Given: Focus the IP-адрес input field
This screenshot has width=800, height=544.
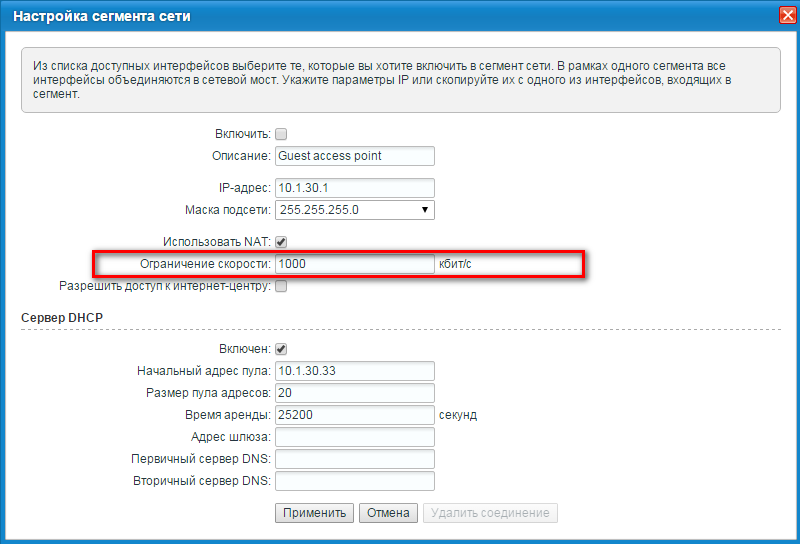Looking at the screenshot, I should [x=354, y=188].
